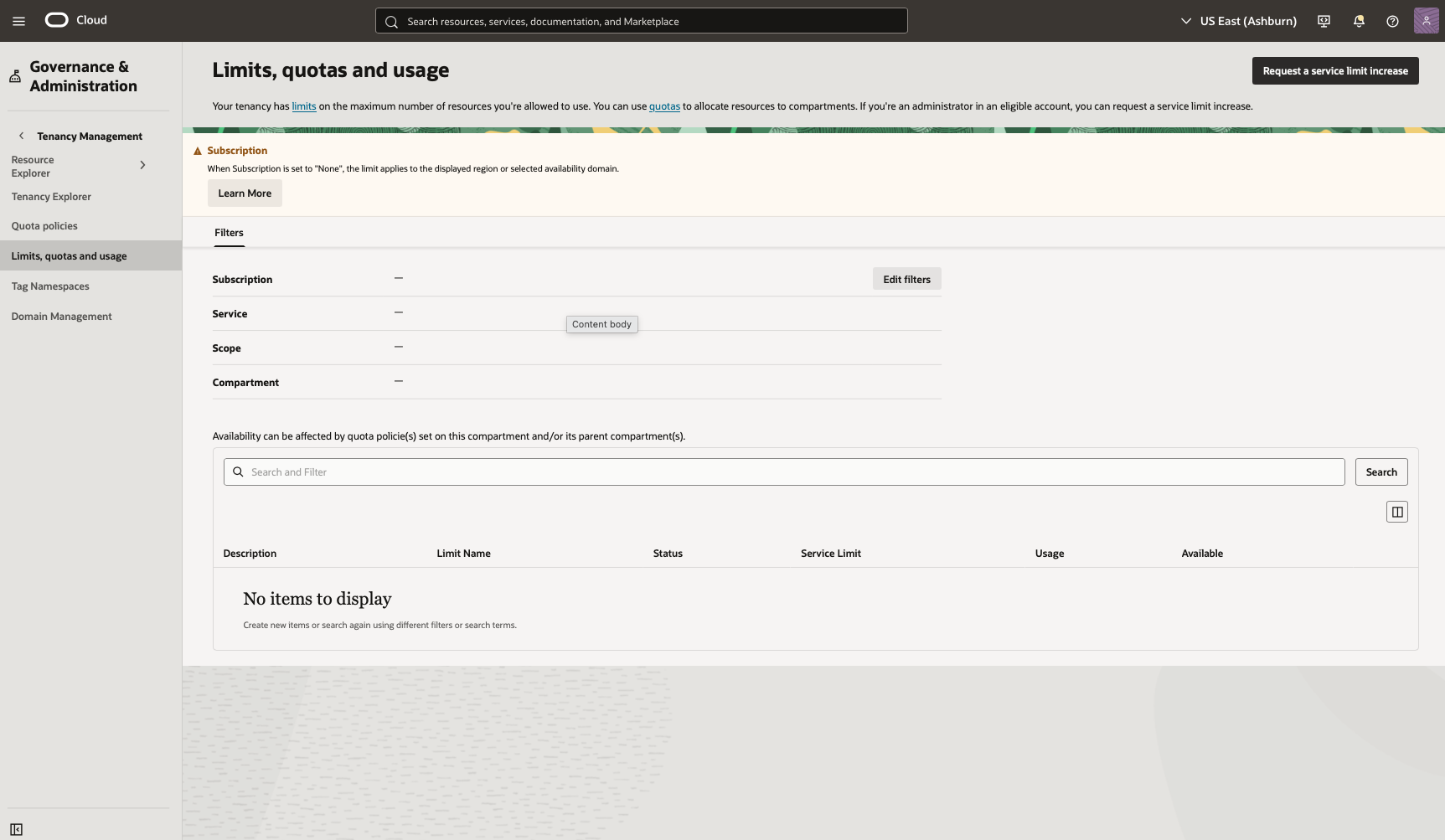Expand the US East (Ashburn) region dropdown

(1238, 21)
